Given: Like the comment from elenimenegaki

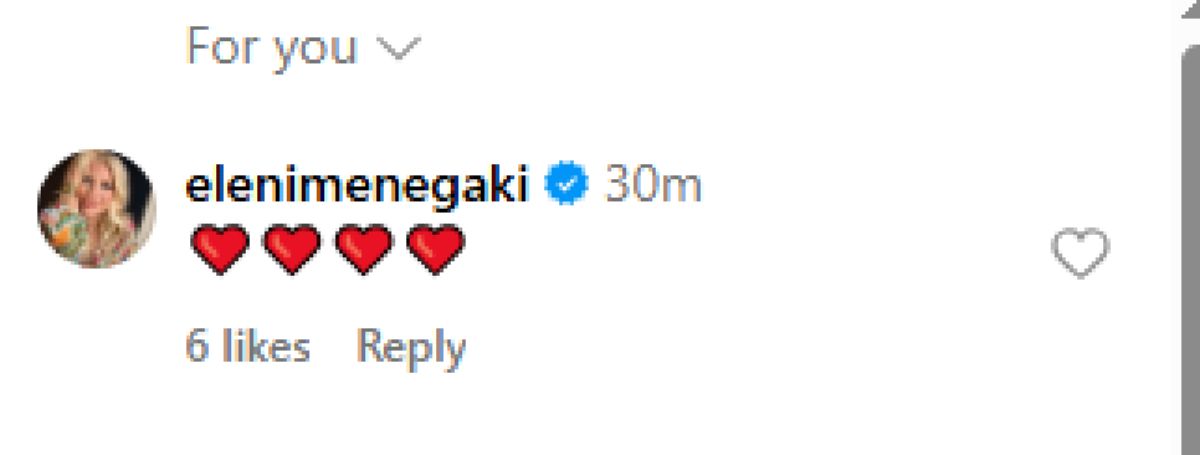Looking at the screenshot, I should [1080, 252].
